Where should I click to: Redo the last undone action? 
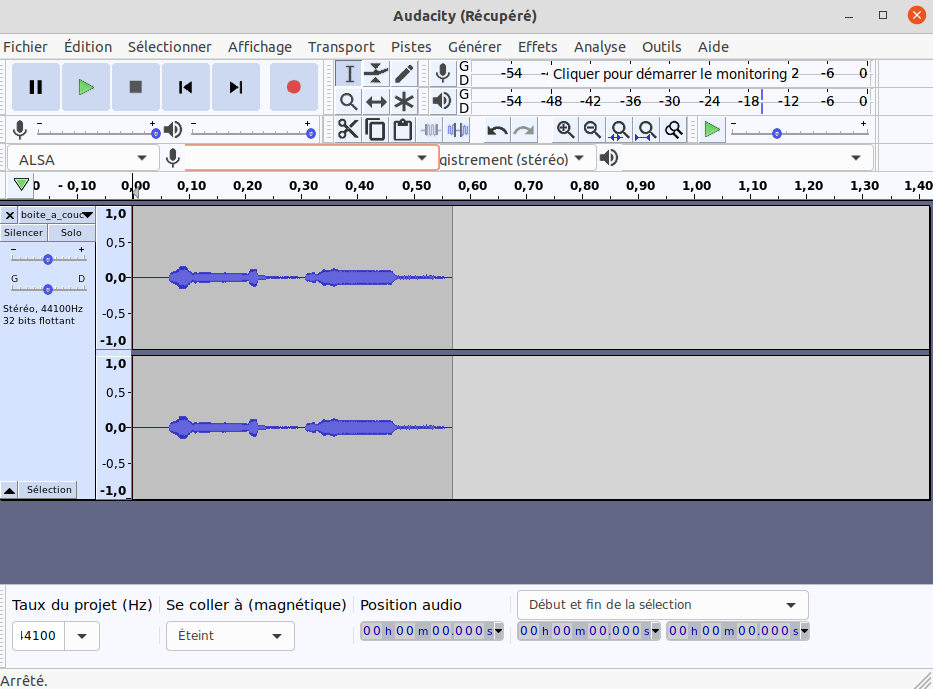click(x=524, y=130)
